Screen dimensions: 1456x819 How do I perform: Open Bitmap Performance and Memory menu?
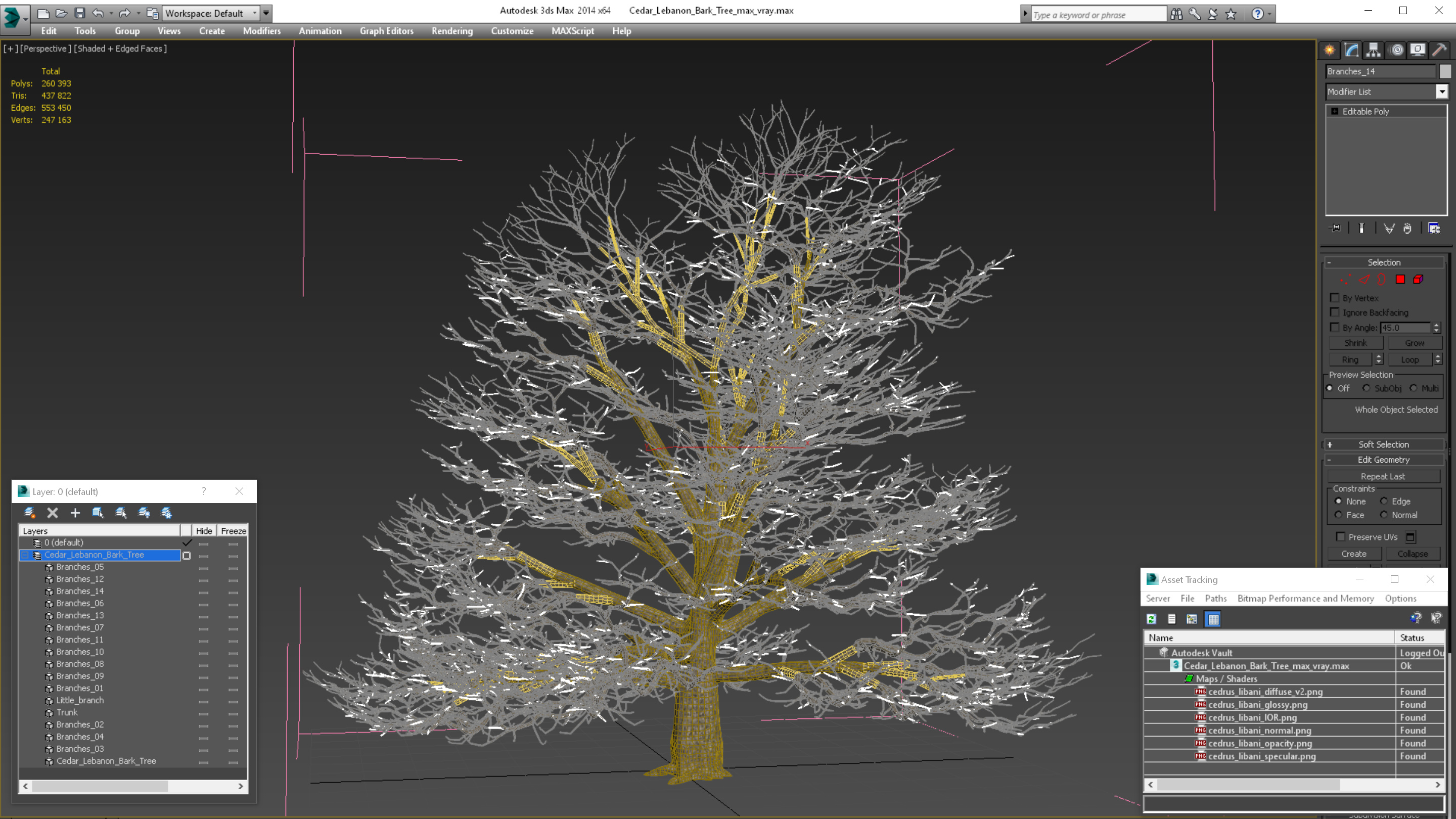tap(1306, 598)
